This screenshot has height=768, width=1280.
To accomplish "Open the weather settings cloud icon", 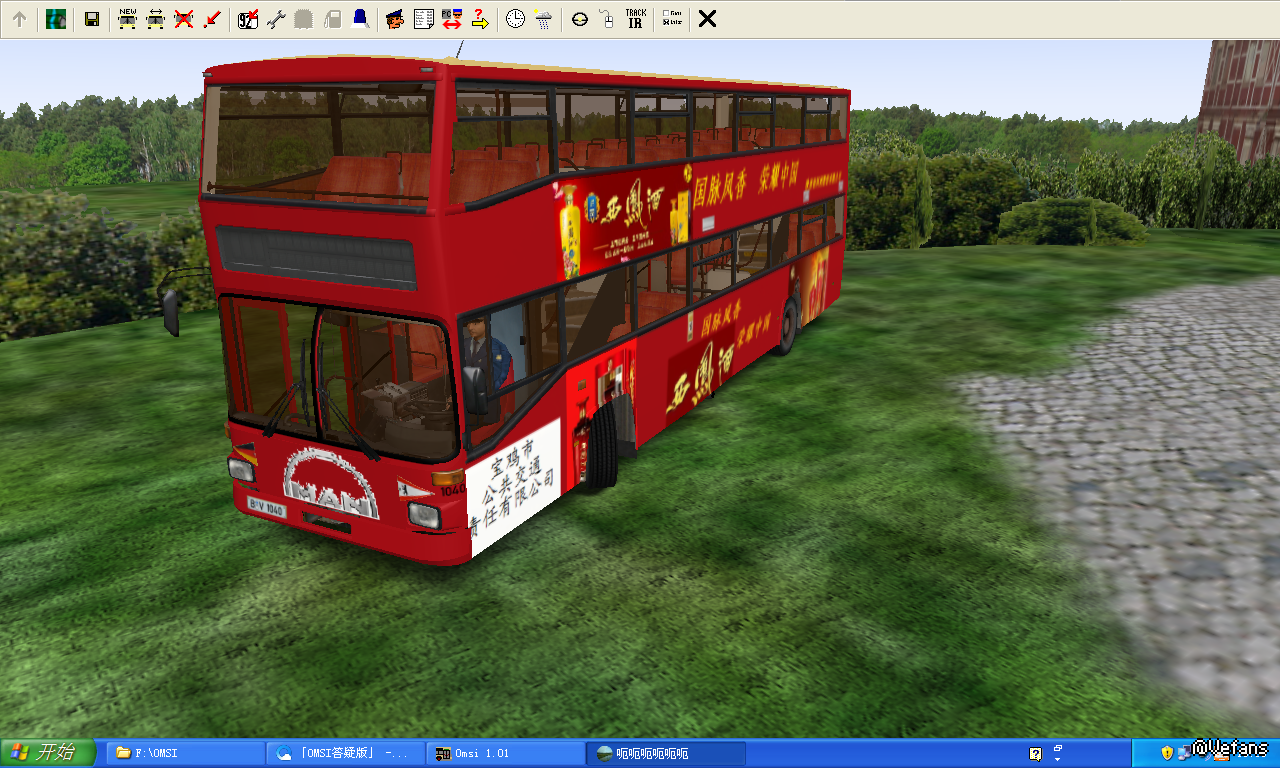I will [x=543, y=19].
